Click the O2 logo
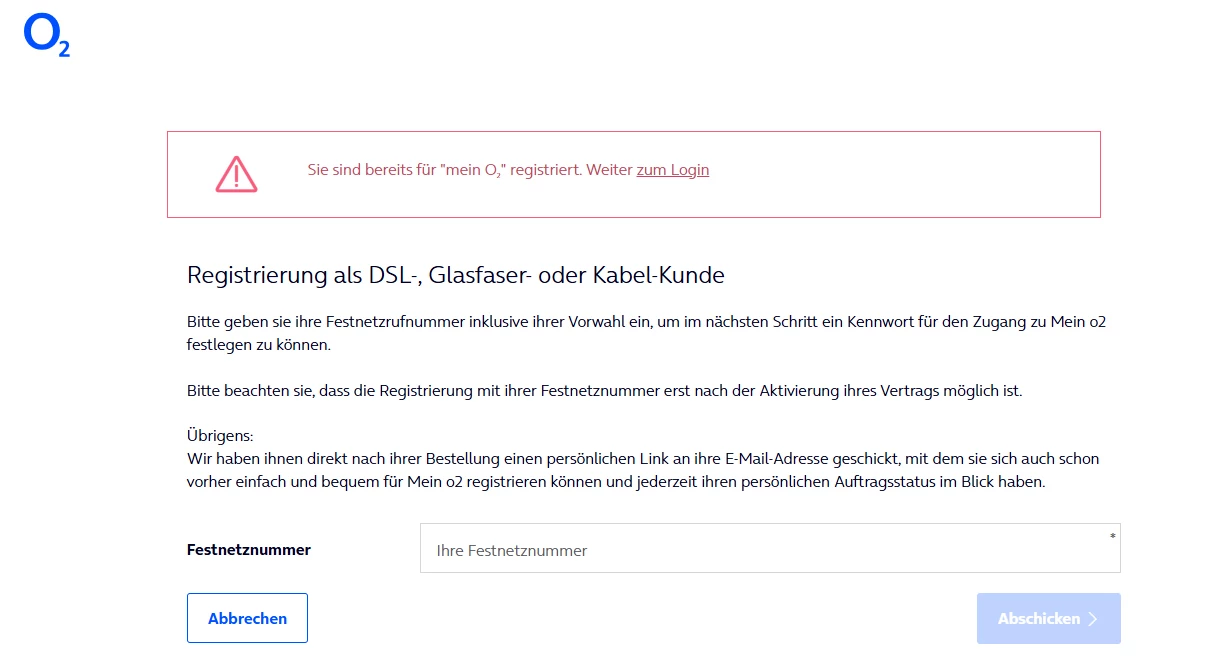The width and height of the screenshot is (1232, 656). [x=47, y=36]
